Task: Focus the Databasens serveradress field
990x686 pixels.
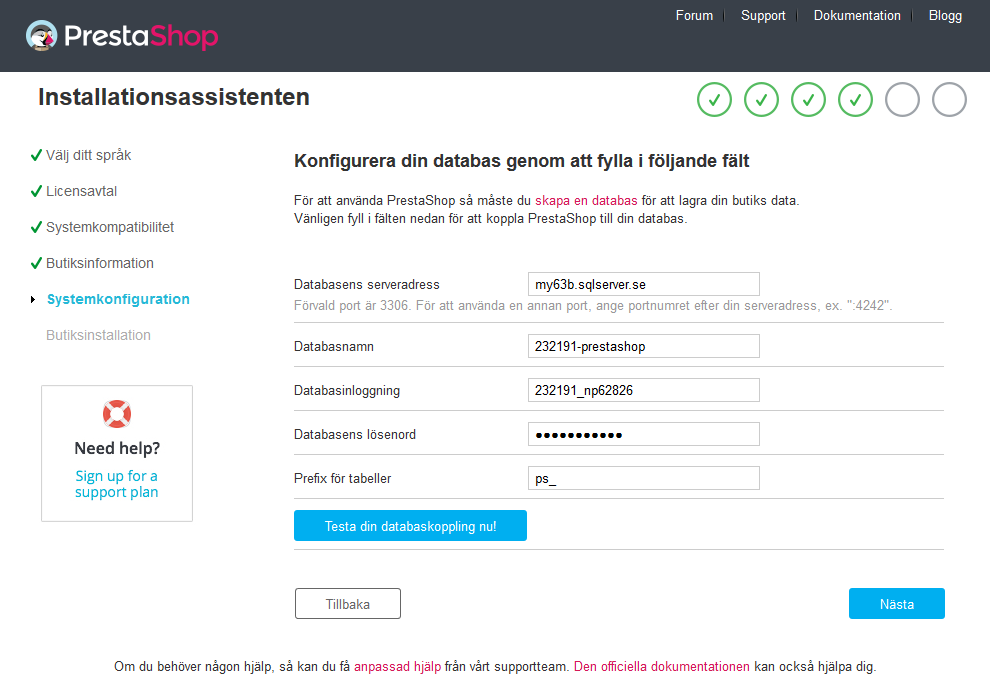Action: click(x=643, y=284)
